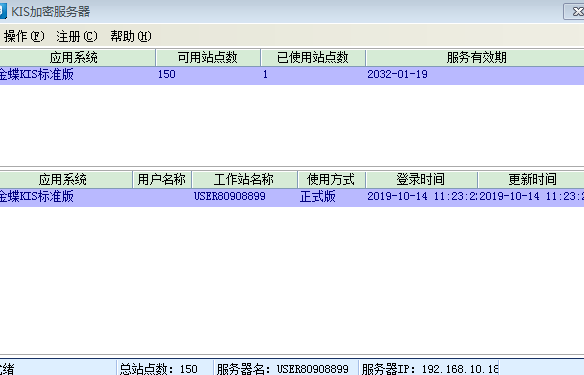Click the used stations value 1
Image resolution: width=584 pixels, height=375 pixels.
pos(265,74)
